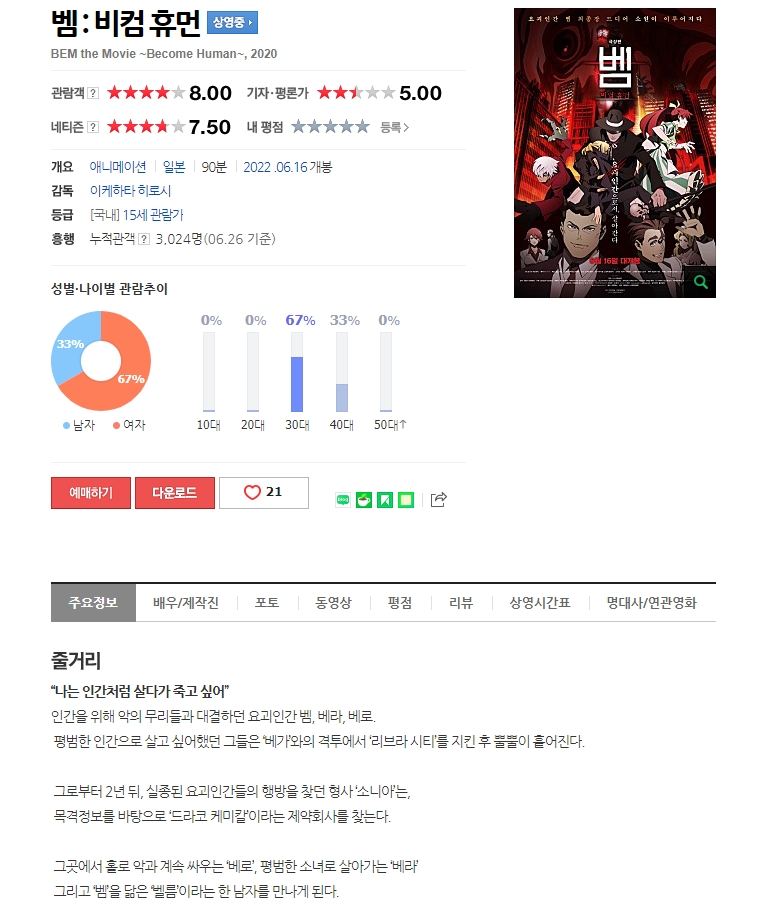Share to Naver Blog icon
This screenshot has width=771, height=908.
click(343, 500)
